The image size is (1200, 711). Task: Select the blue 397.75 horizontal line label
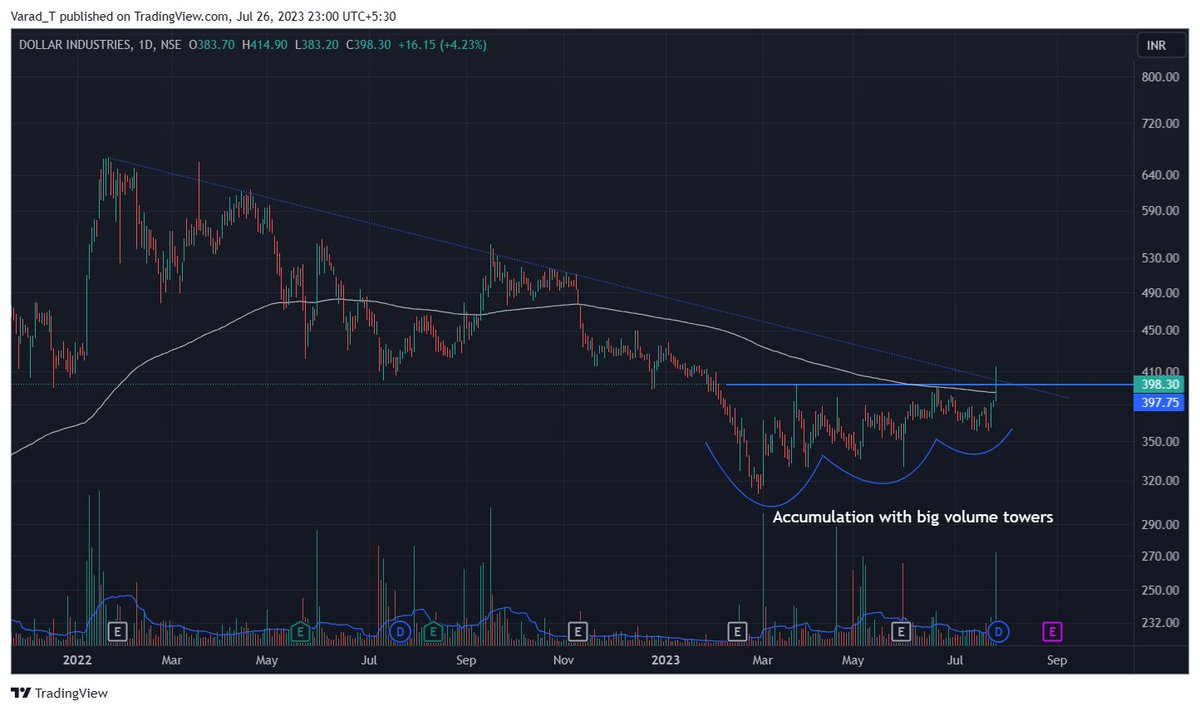tap(1161, 401)
